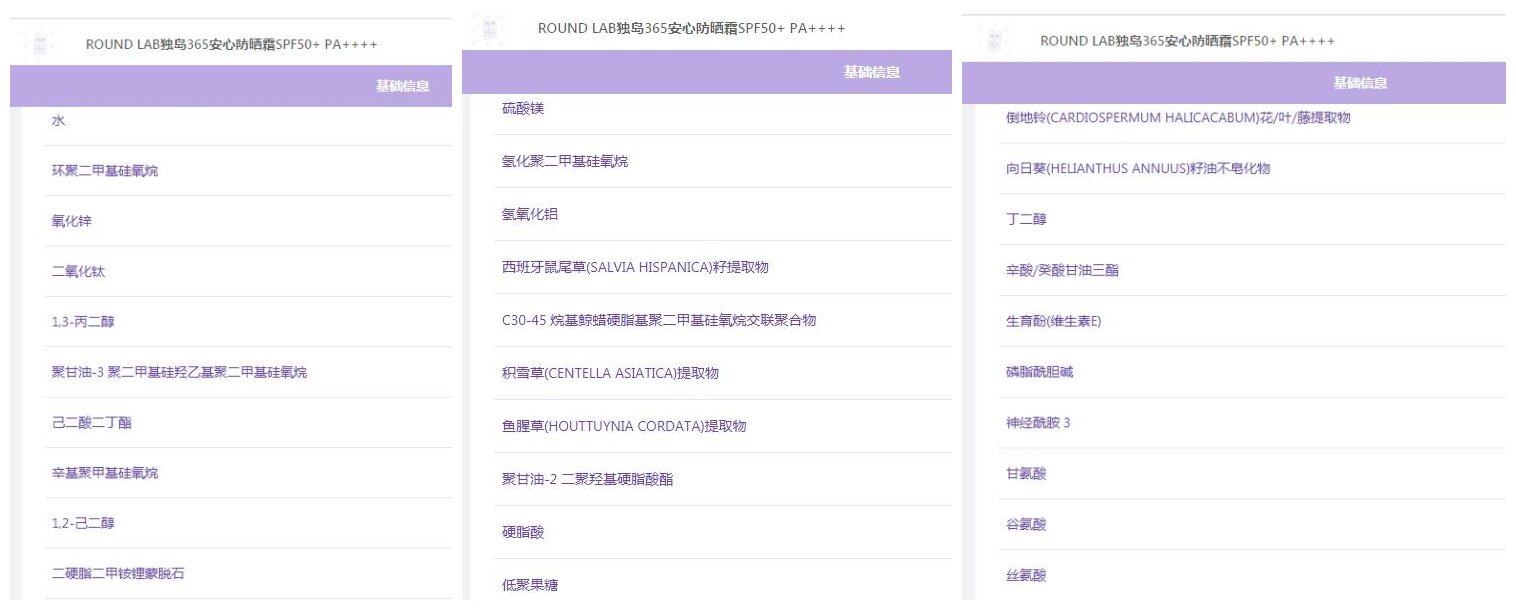Viewport: 1516px width, 610px height.
Task: Click the ingredient 聚甘油-2 二聚羟基硬脂酸酯
Action: [588, 479]
